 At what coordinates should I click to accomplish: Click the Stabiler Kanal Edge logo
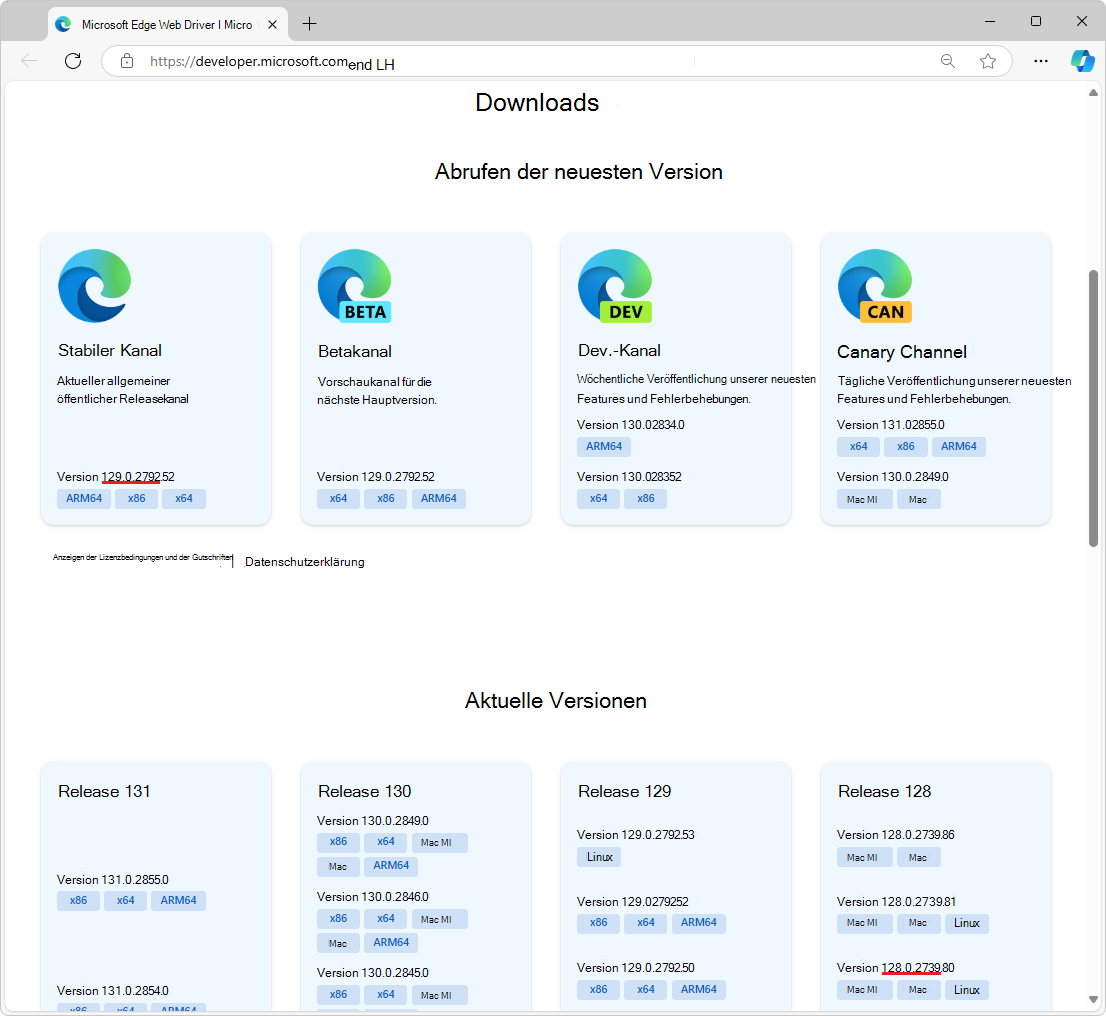[x=94, y=286]
